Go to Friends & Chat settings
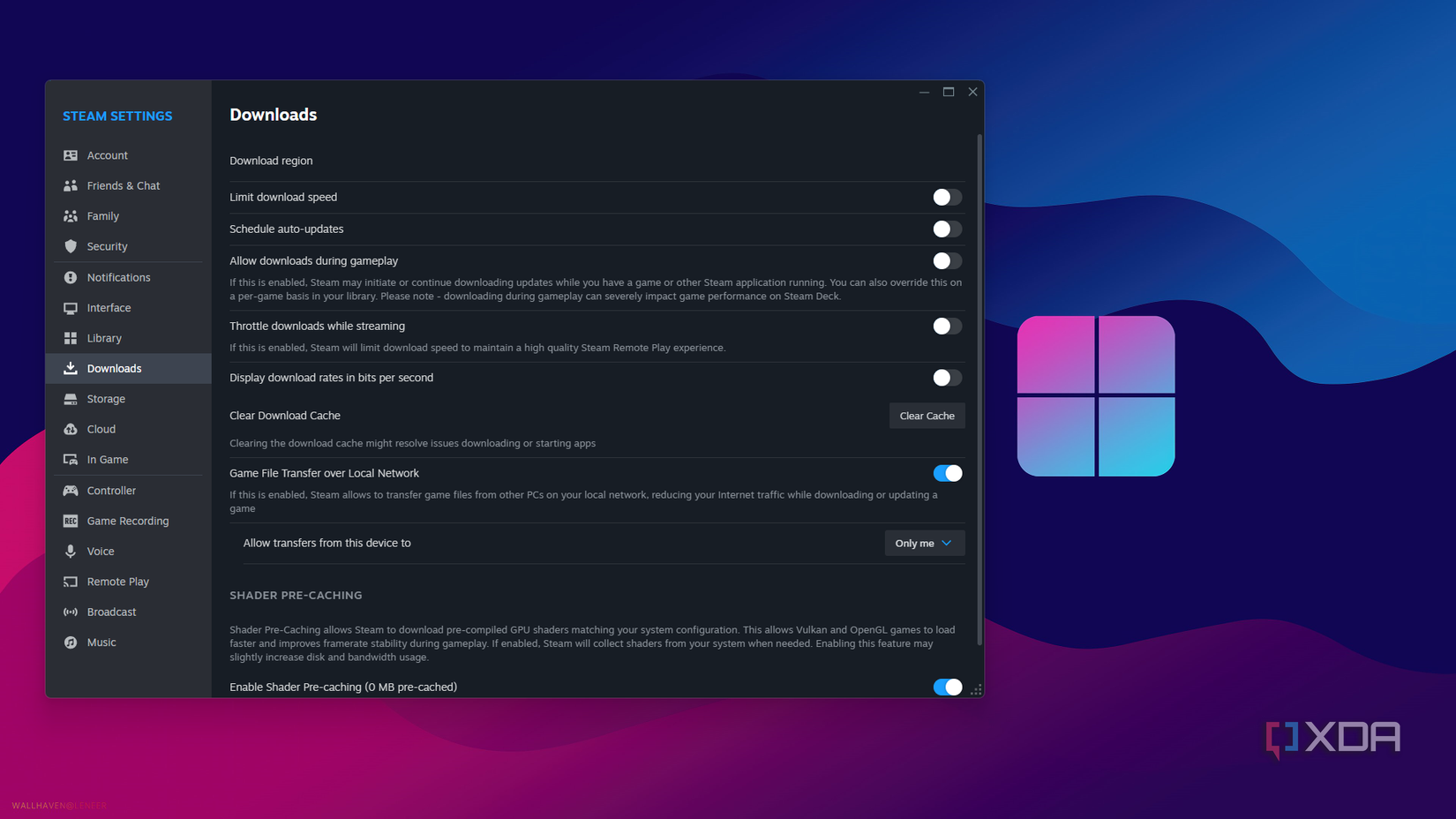 click(129, 185)
